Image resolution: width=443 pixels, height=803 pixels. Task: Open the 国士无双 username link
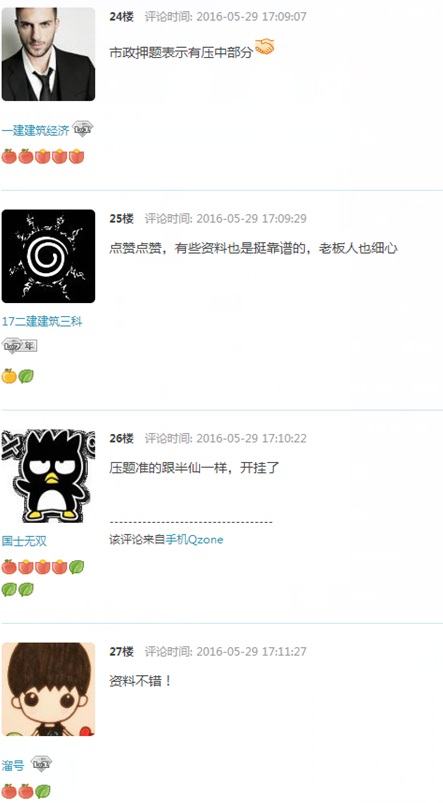tap(24, 541)
